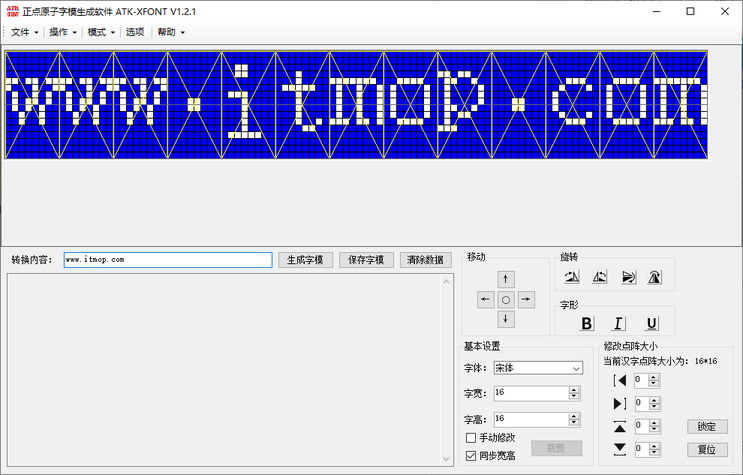Viewport: 743px width, 475px height.
Task: Click the bottom-edge crop value field
Action: coord(642,449)
